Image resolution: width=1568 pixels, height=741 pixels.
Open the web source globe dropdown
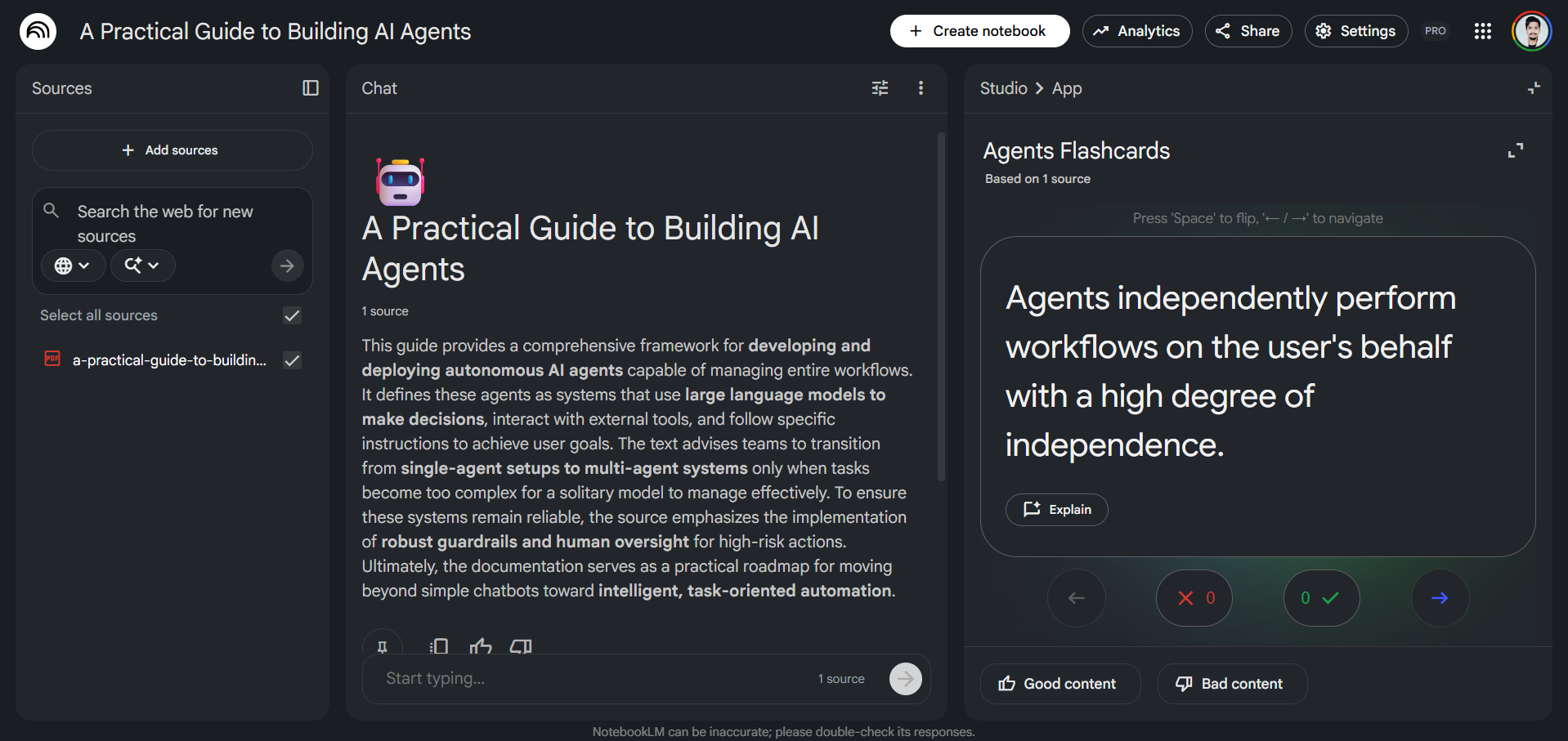point(73,266)
